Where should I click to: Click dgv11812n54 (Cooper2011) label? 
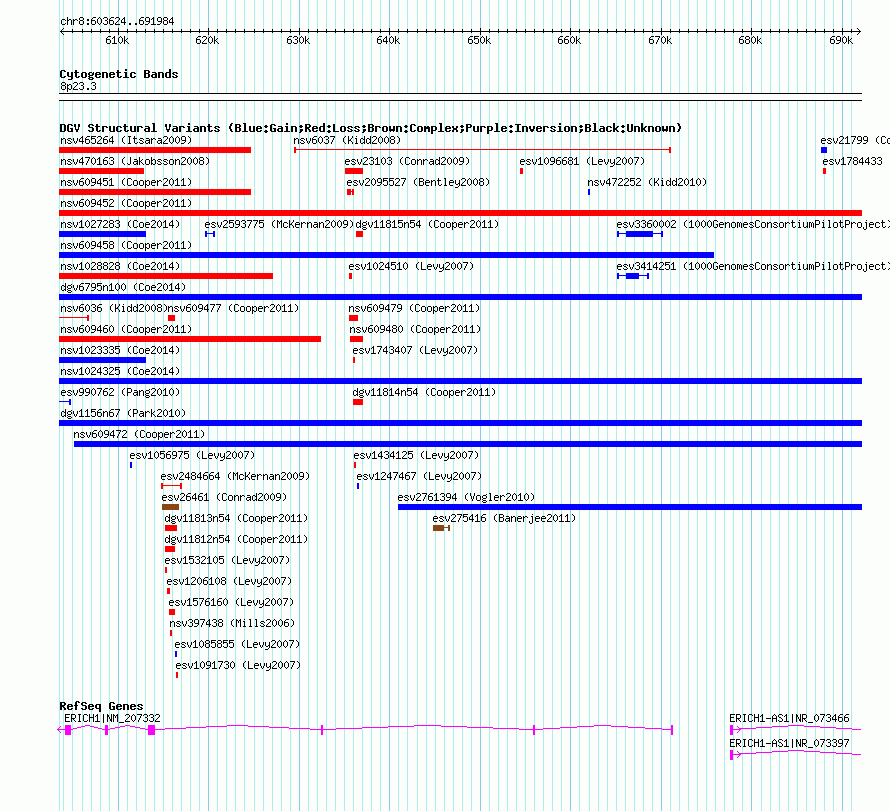(x=236, y=539)
